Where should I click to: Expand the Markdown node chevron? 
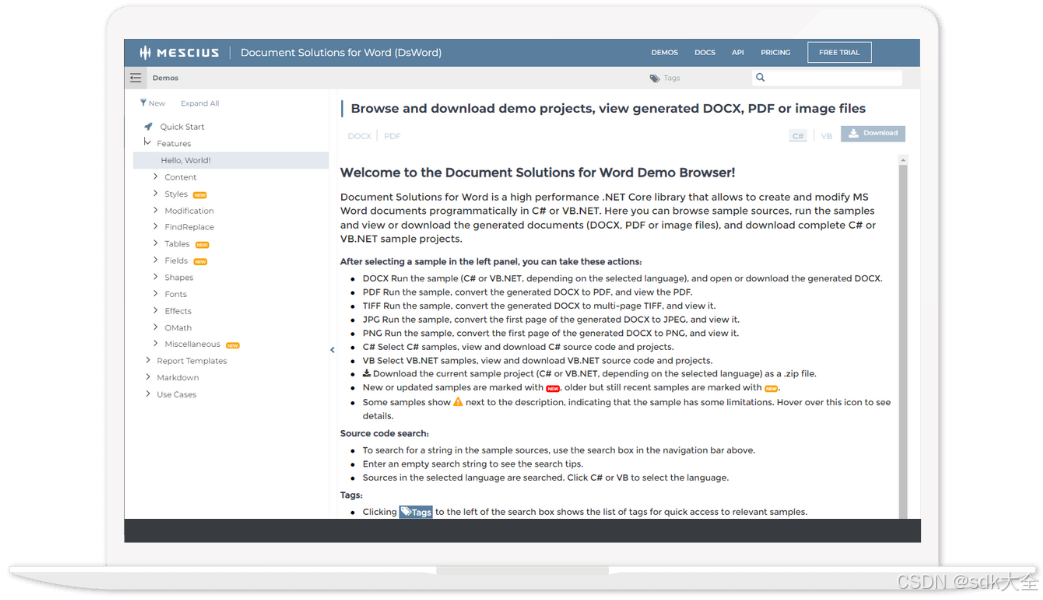pos(148,376)
